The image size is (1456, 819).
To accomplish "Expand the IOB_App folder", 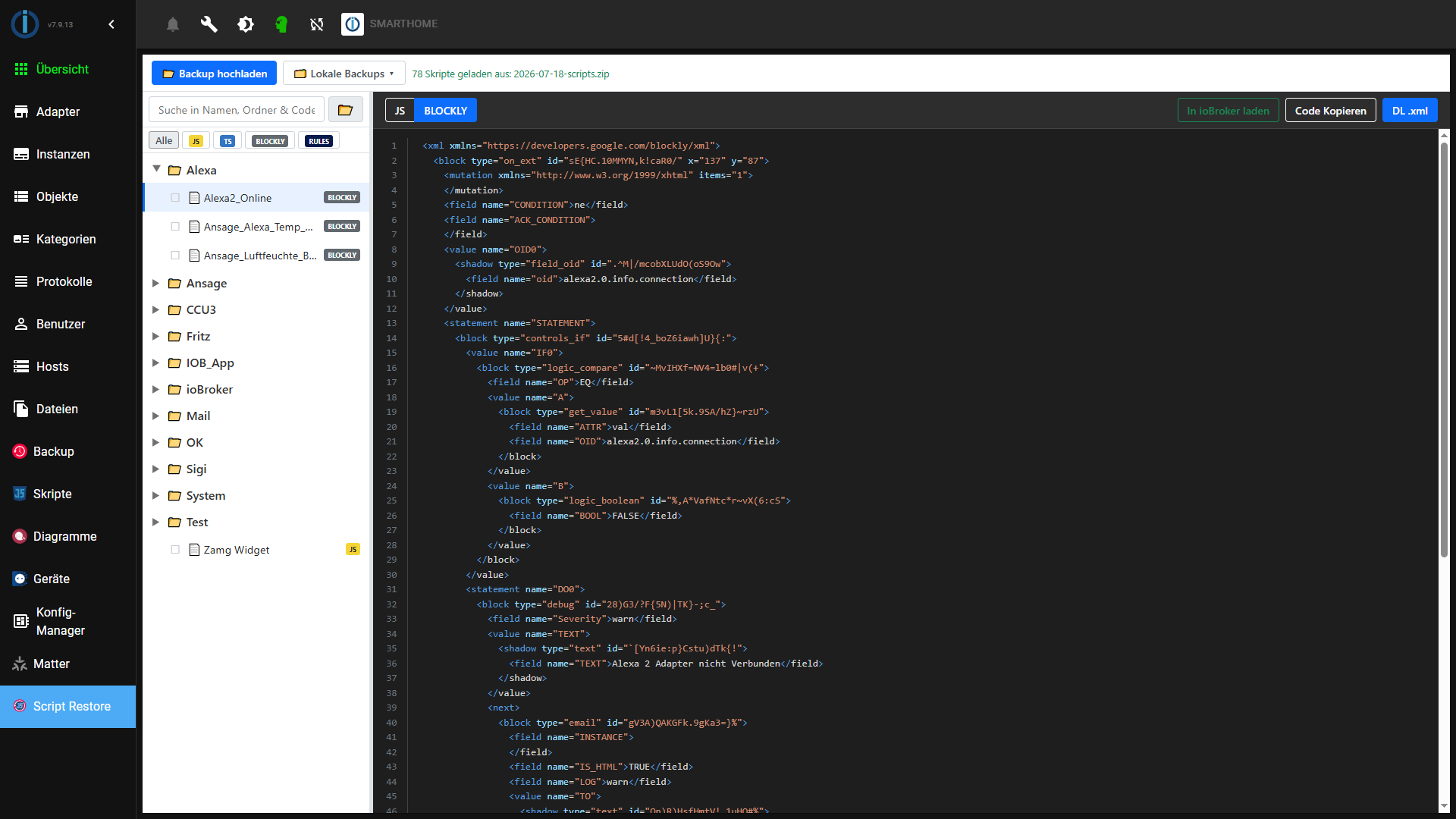I will tap(155, 362).
